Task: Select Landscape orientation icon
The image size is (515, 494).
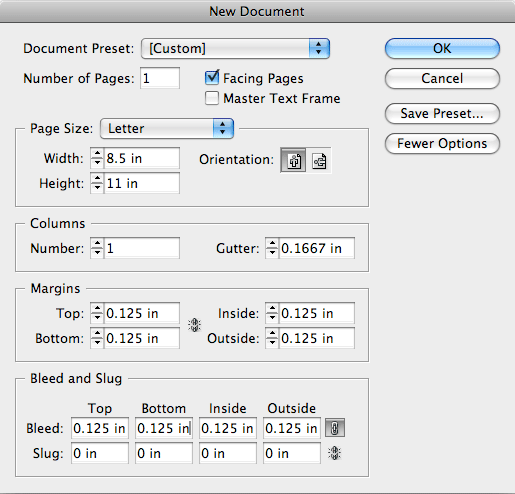Action: pyautogui.click(x=319, y=160)
